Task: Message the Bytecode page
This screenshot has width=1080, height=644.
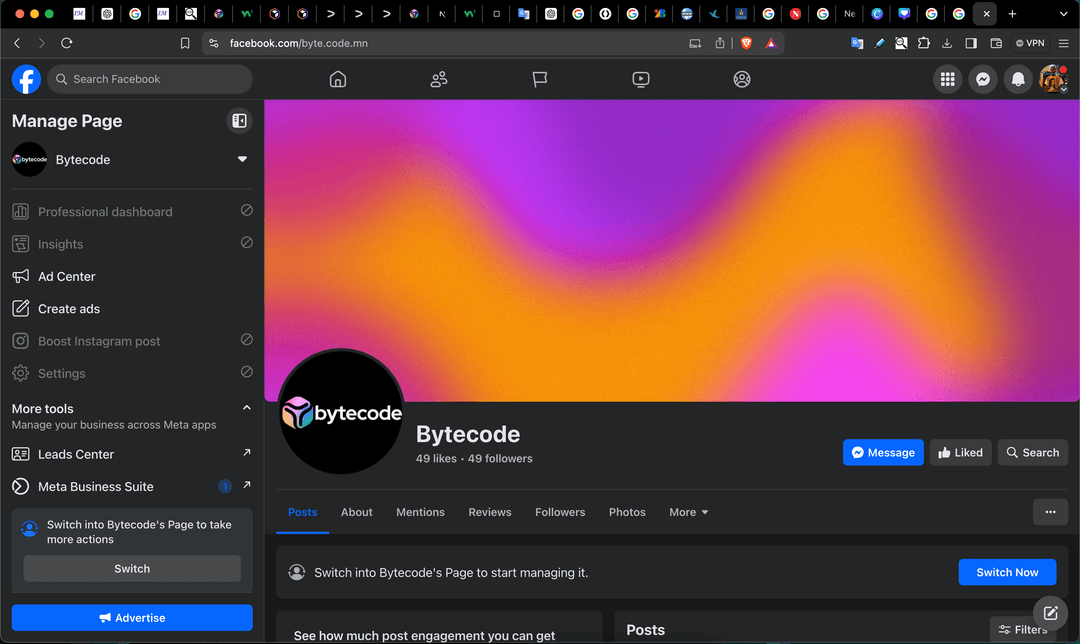Action: [883, 453]
